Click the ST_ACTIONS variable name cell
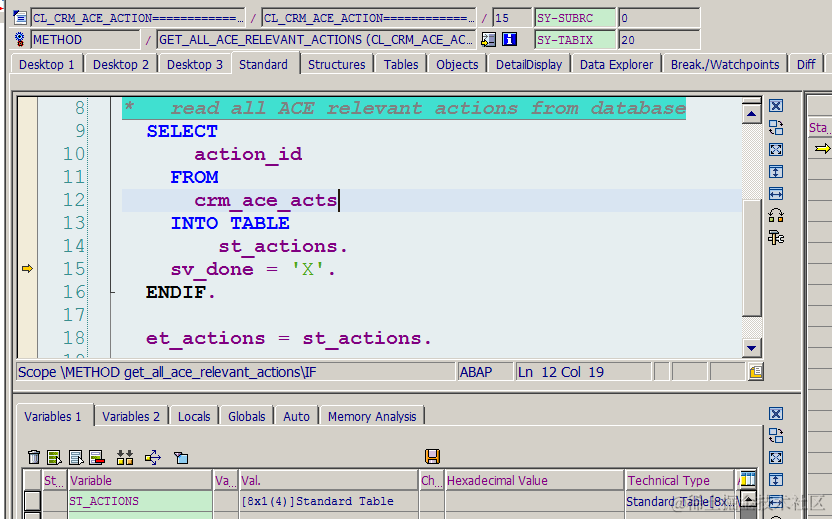The height and width of the screenshot is (519, 832). (140, 501)
